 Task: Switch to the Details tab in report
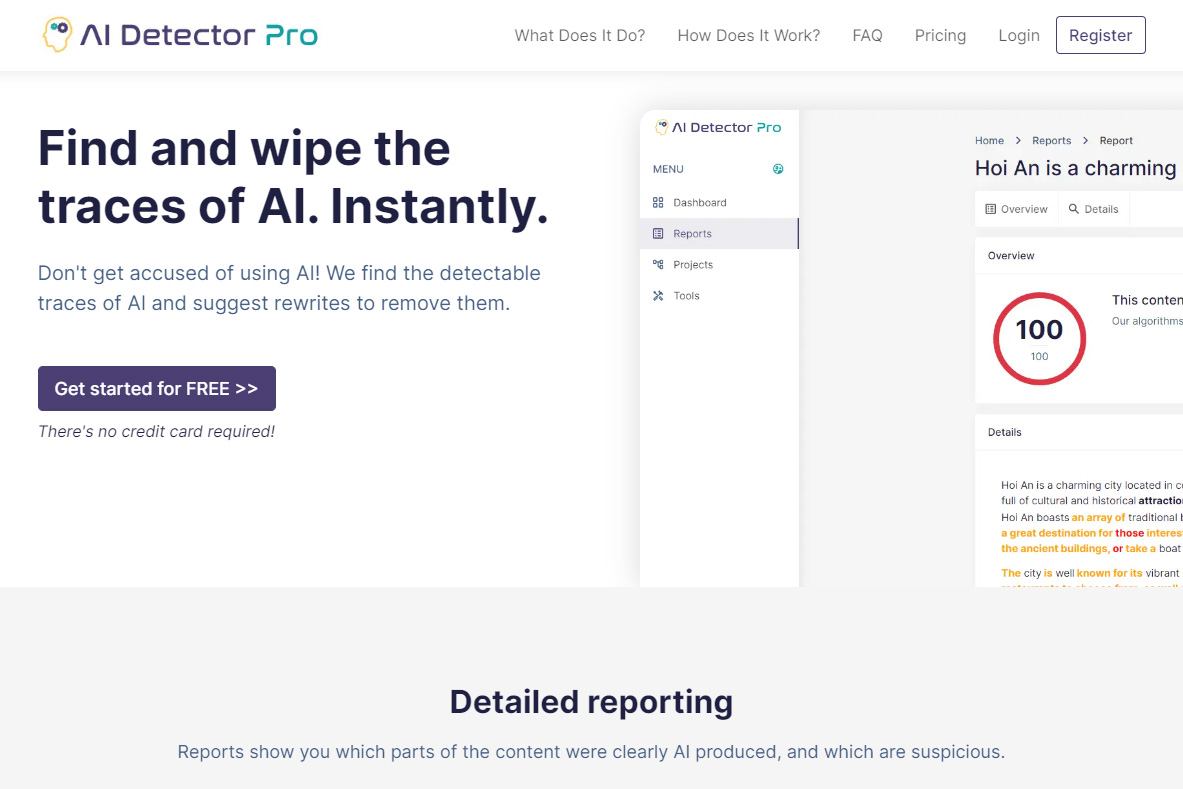1092,209
